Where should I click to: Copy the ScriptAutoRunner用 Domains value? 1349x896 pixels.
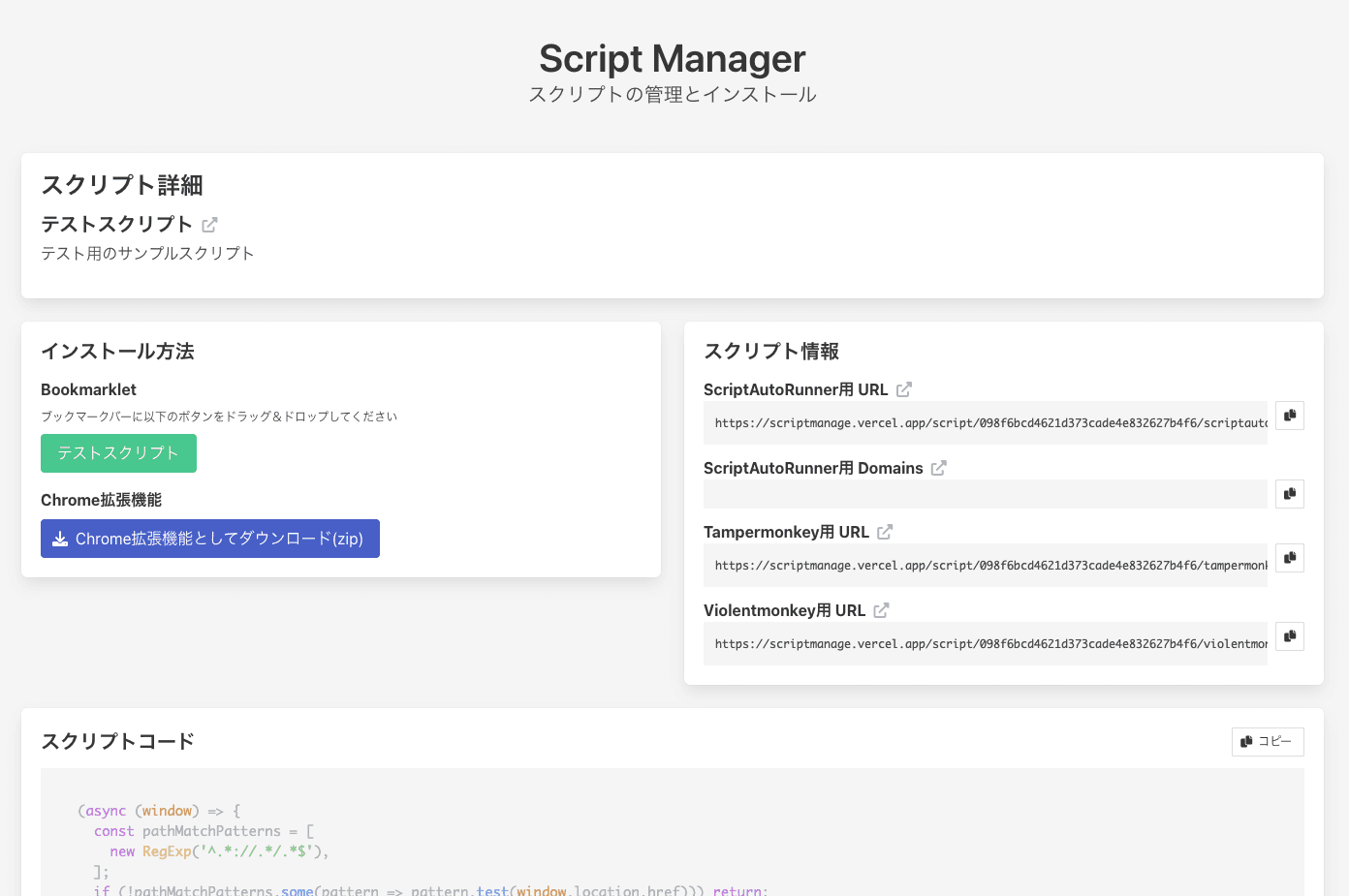pyautogui.click(x=1290, y=494)
